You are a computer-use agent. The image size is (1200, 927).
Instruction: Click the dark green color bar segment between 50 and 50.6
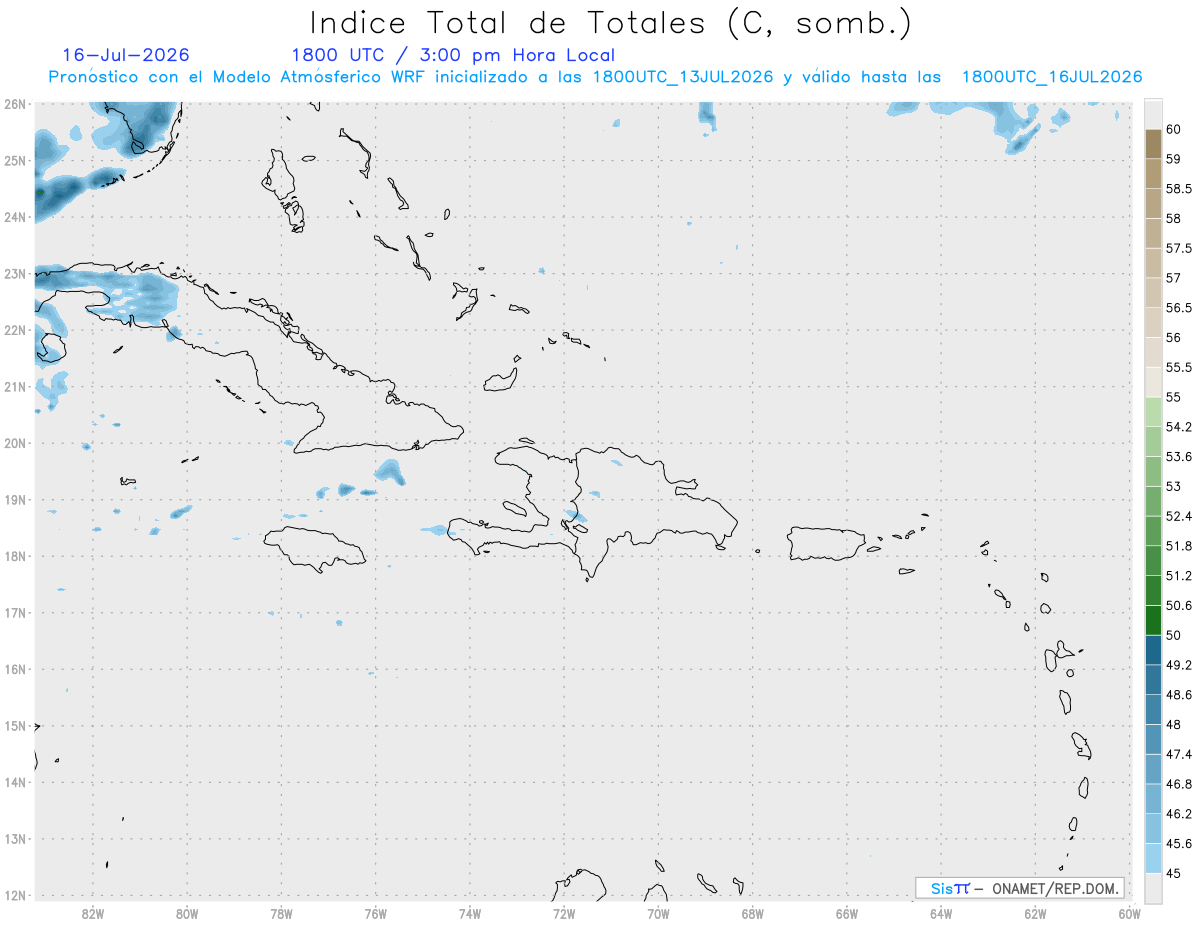(1153, 620)
